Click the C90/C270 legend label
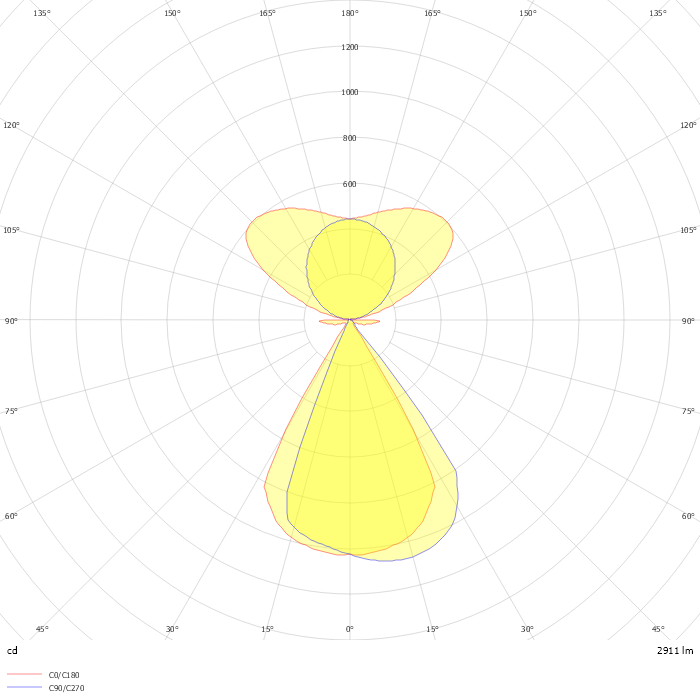This screenshot has width=700, height=700. tap(66, 688)
